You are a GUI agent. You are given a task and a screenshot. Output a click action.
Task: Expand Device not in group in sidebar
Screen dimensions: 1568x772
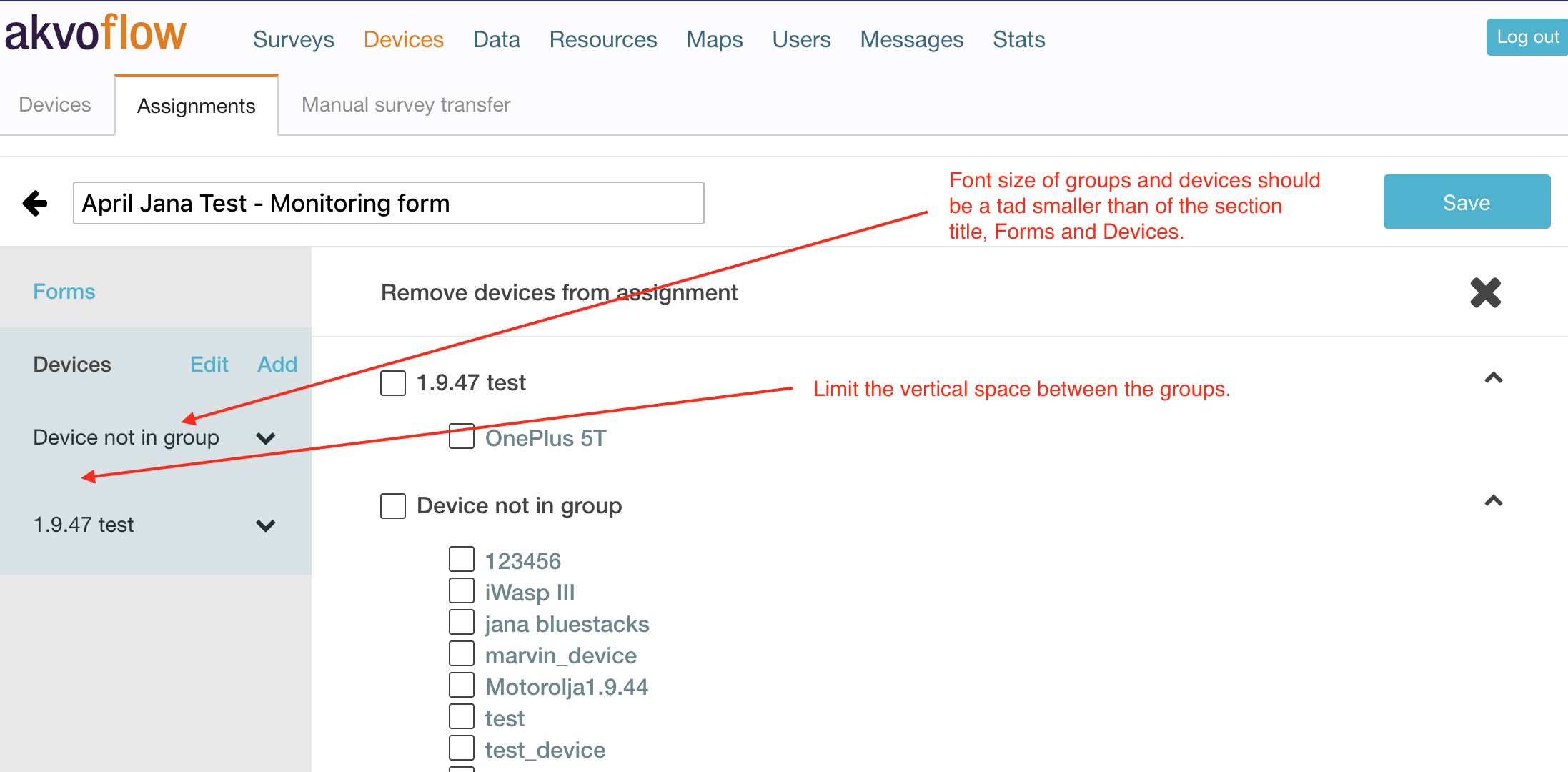tap(265, 438)
